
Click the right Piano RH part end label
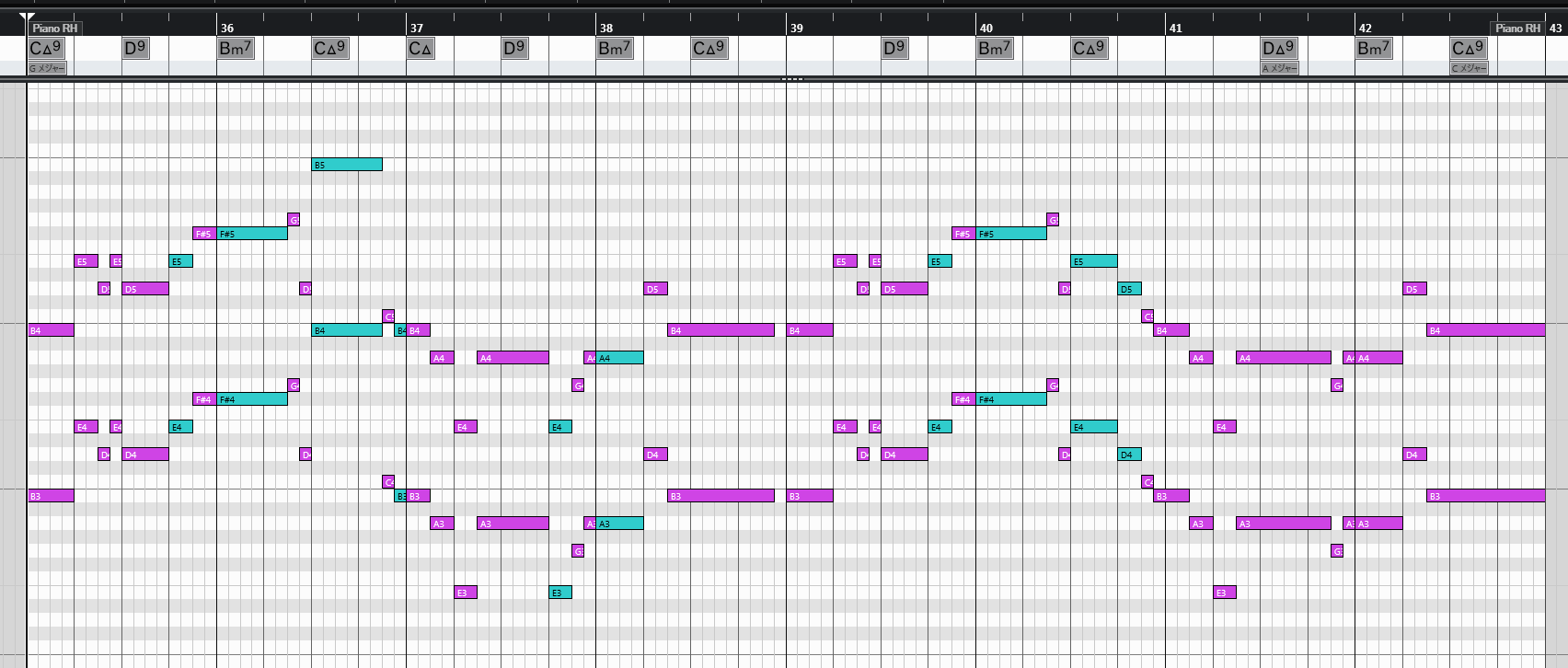coord(1517,29)
